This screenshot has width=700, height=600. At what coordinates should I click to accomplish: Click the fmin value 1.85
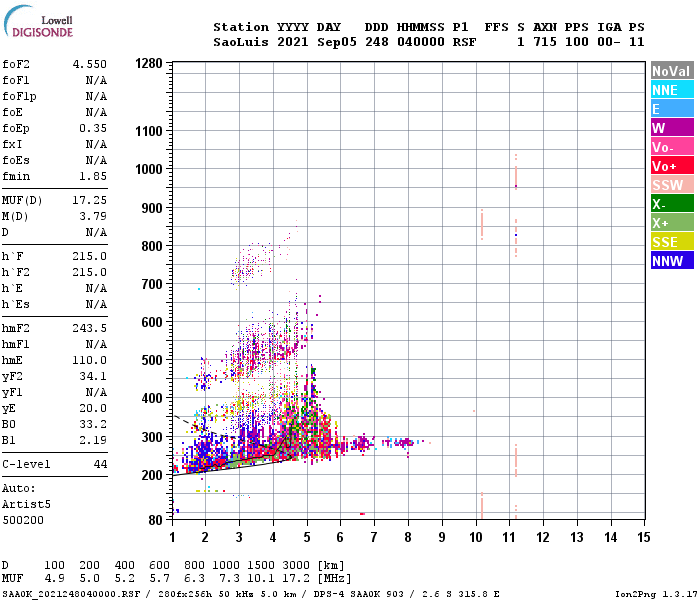pos(93,176)
